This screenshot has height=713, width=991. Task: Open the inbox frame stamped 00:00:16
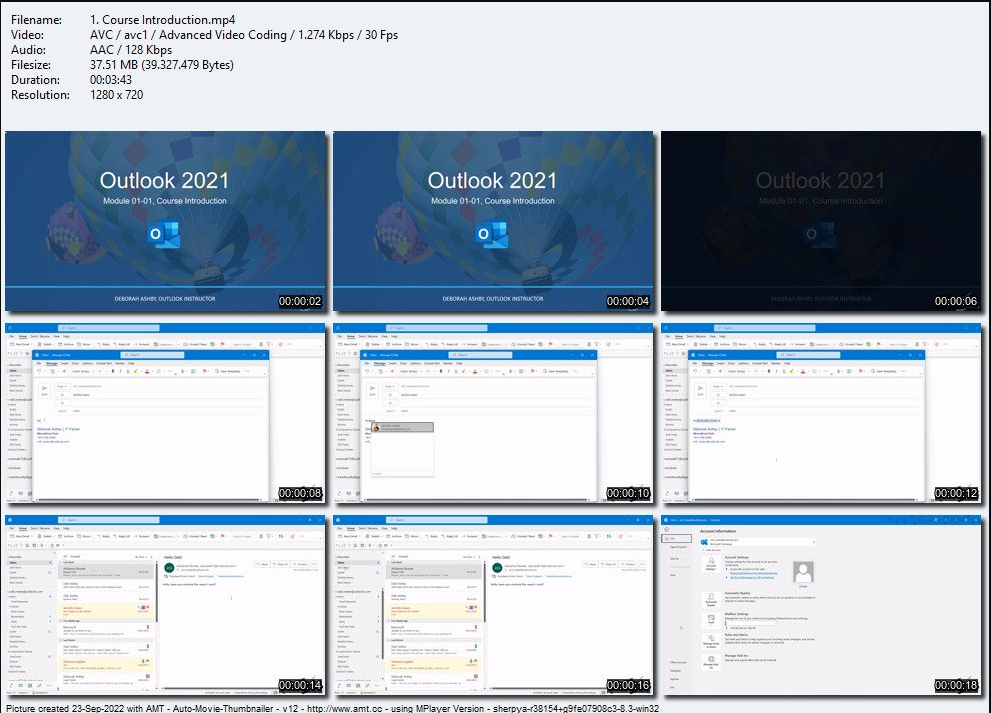[x=493, y=605]
